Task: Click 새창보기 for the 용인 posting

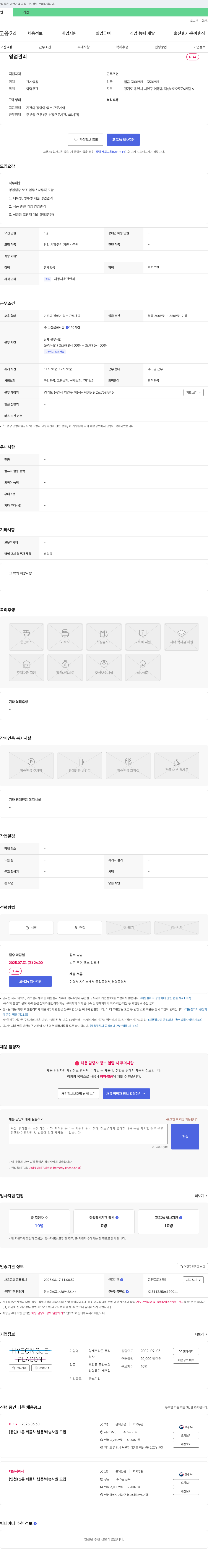Action: 186,1444
